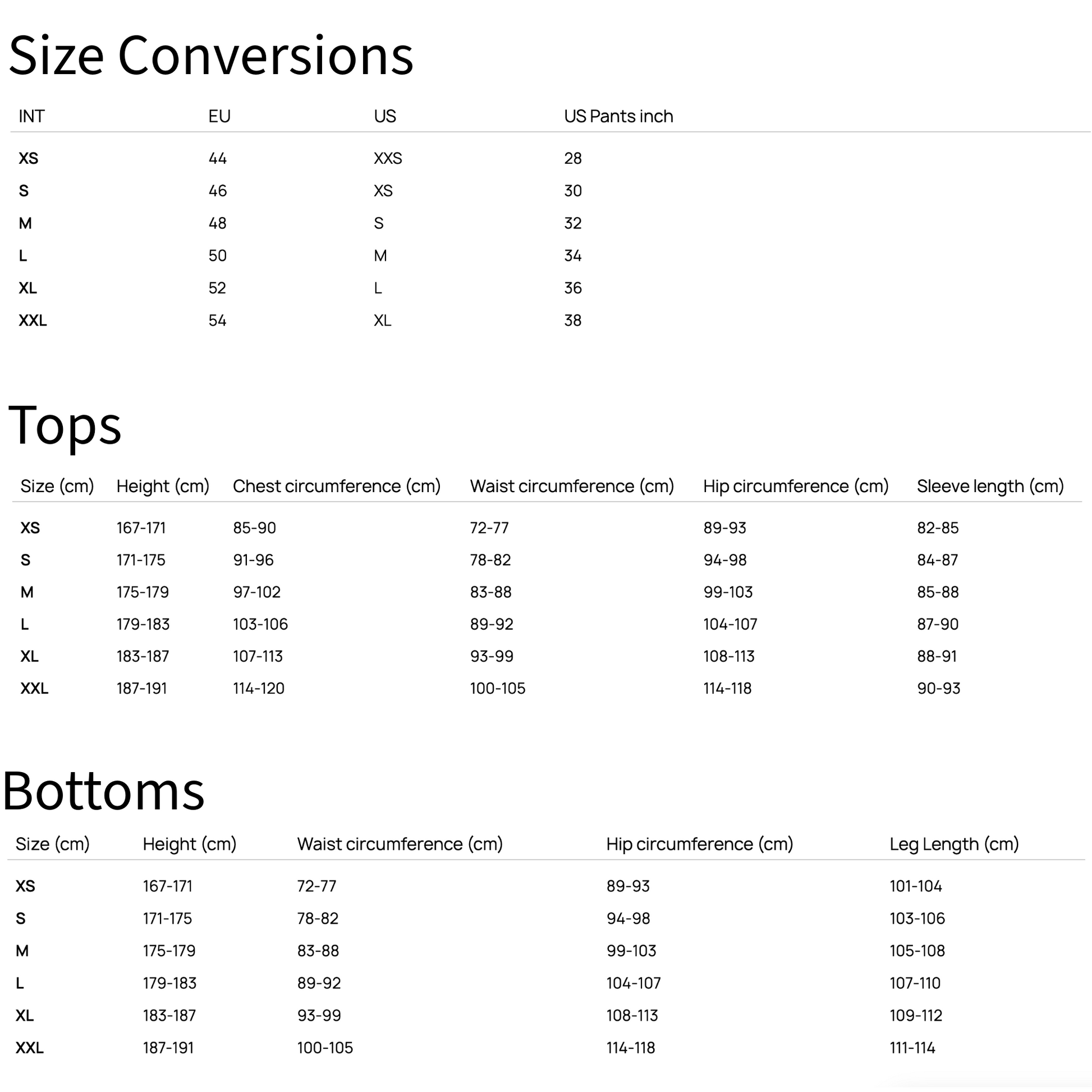
Task: Select the US XXS size cell
Action: (x=388, y=158)
